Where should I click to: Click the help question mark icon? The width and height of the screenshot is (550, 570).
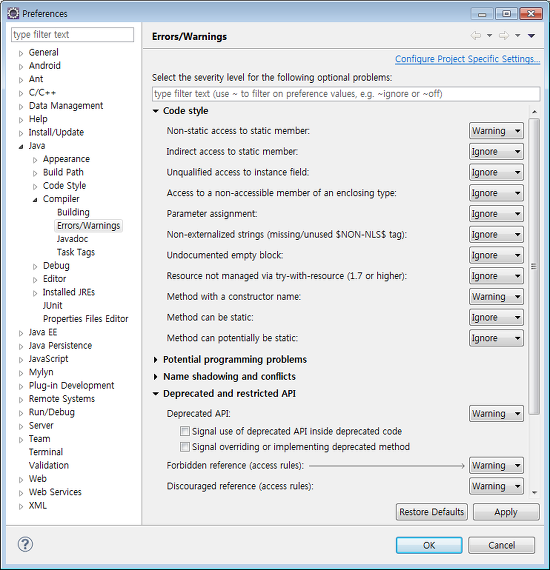tap(25, 544)
